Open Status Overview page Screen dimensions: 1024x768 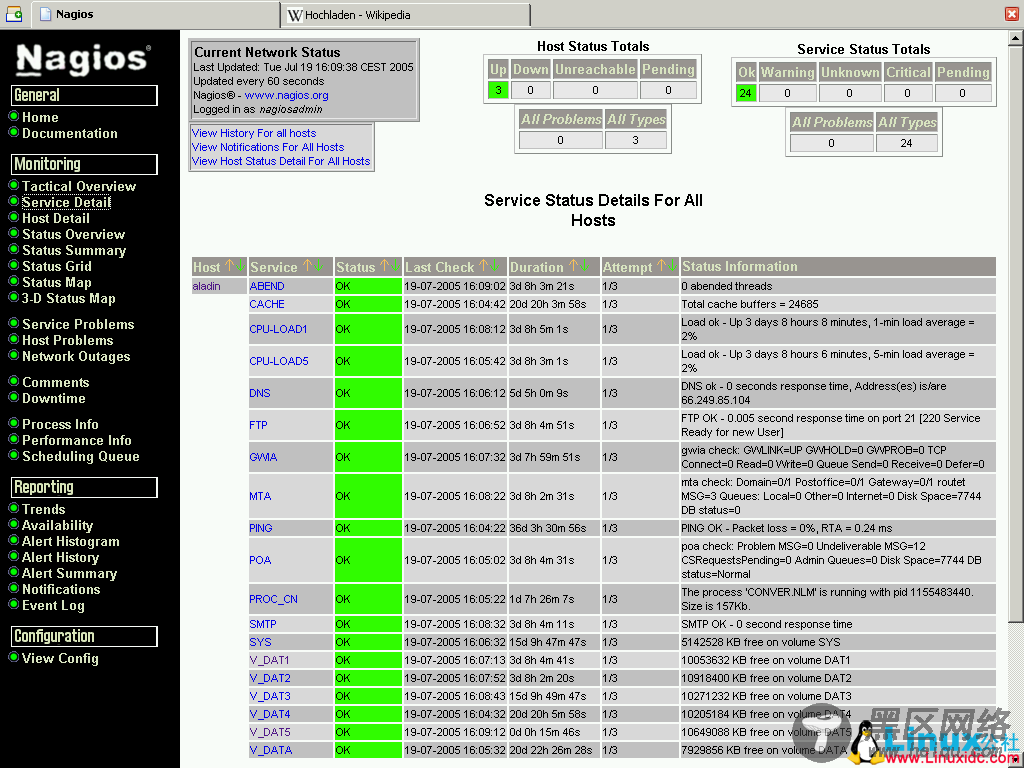tap(73, 234)
